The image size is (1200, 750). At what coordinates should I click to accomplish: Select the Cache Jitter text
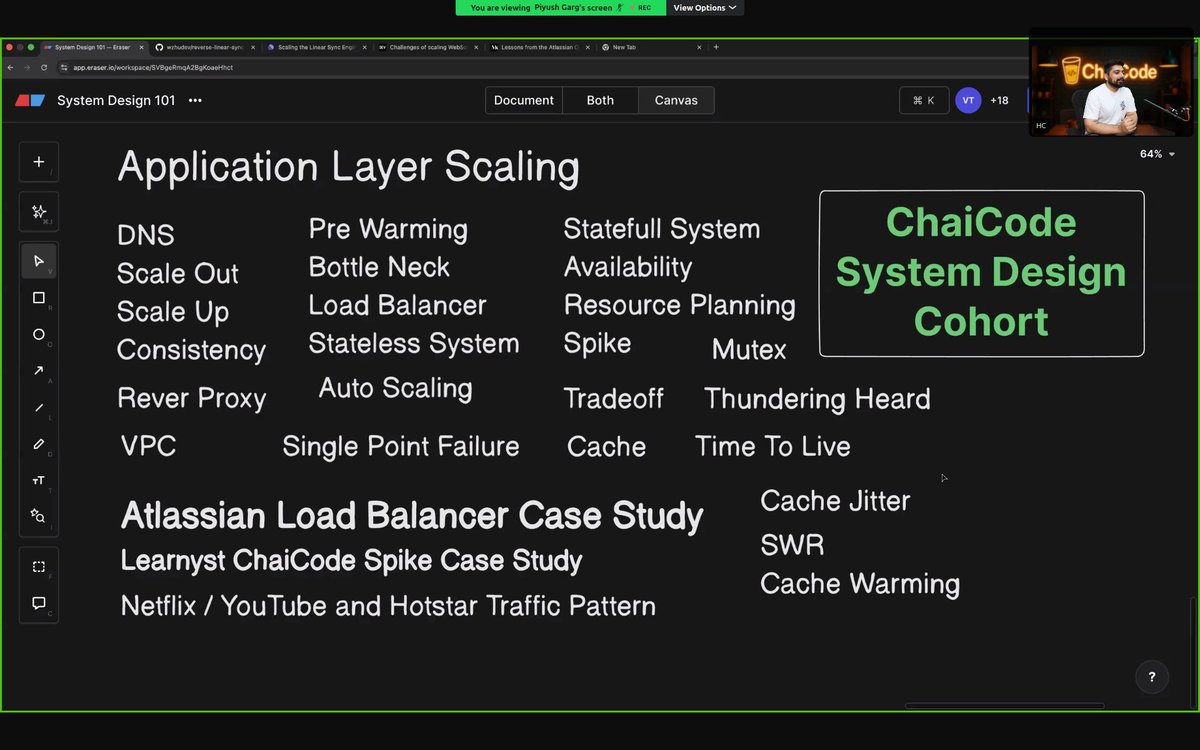point(835,500)
